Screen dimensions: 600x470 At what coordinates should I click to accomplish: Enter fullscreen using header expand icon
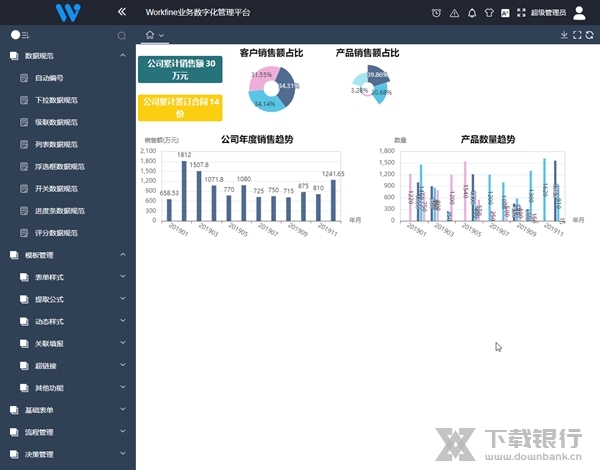pos(520,13)
